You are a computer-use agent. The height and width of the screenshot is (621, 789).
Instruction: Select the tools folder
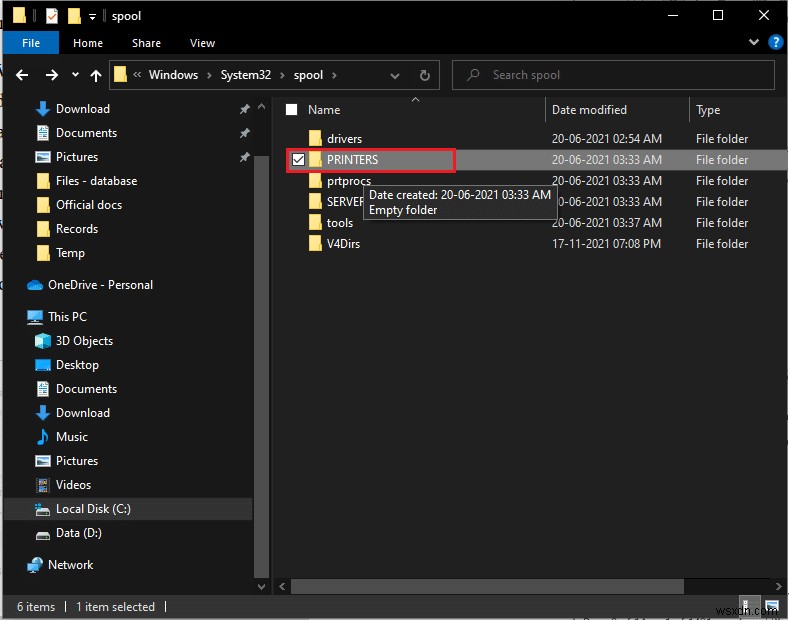coord(340,222)
